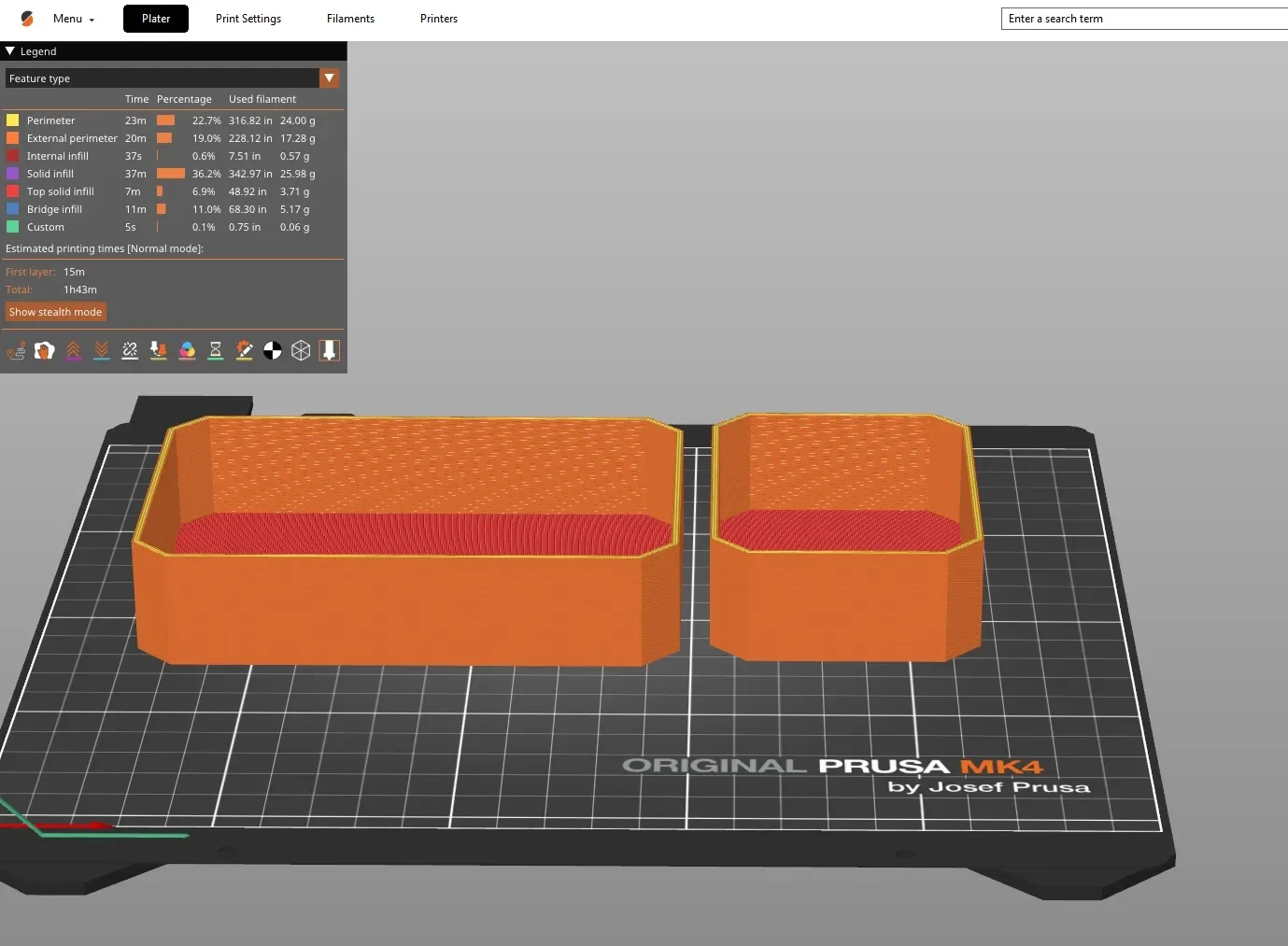Toggle shells cube visibility

pyautogui.click(x=301, y=350)
